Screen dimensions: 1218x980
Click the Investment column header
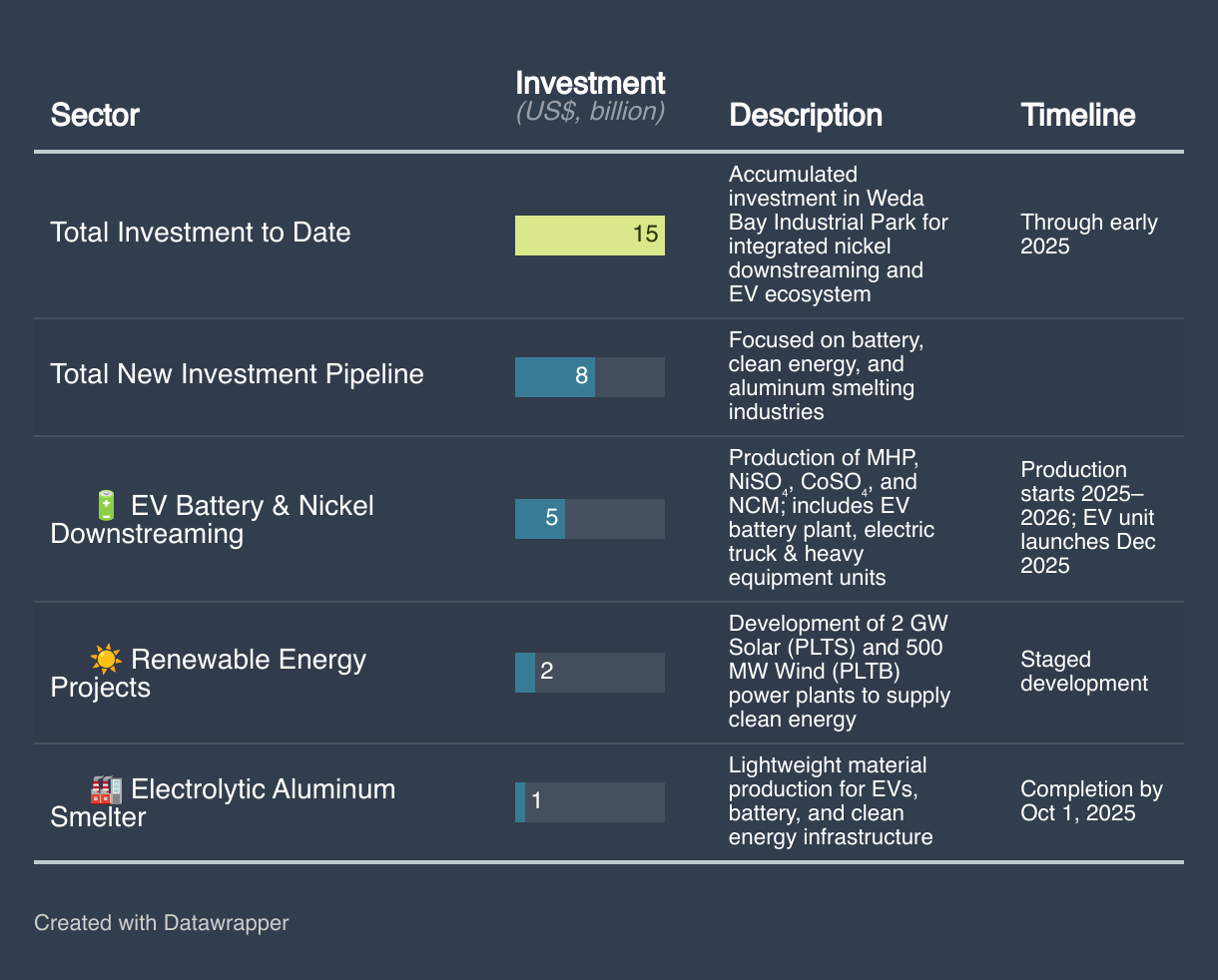pos(590,83)
